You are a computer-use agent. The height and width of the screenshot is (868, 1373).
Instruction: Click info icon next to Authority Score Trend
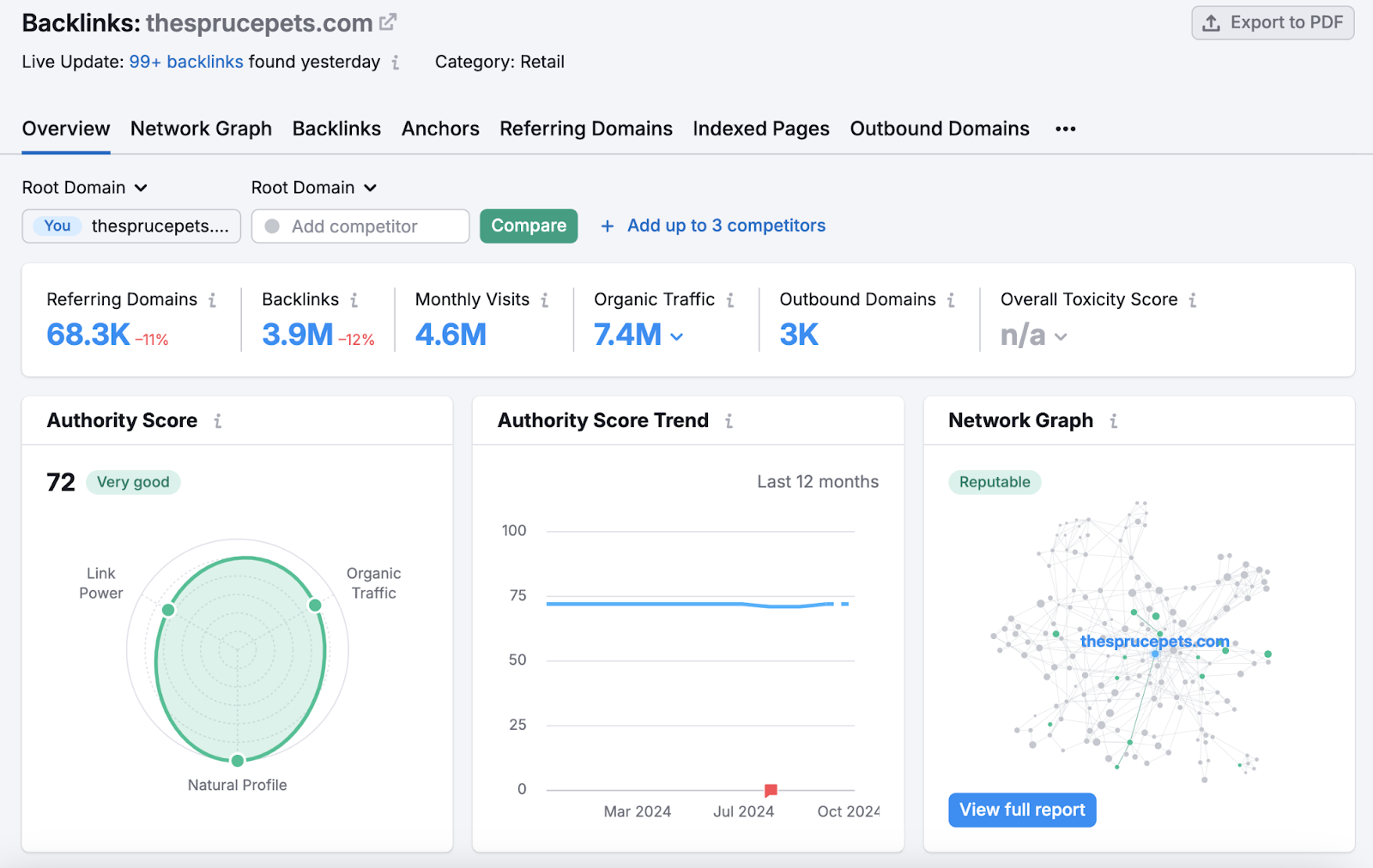click(729, 421)
